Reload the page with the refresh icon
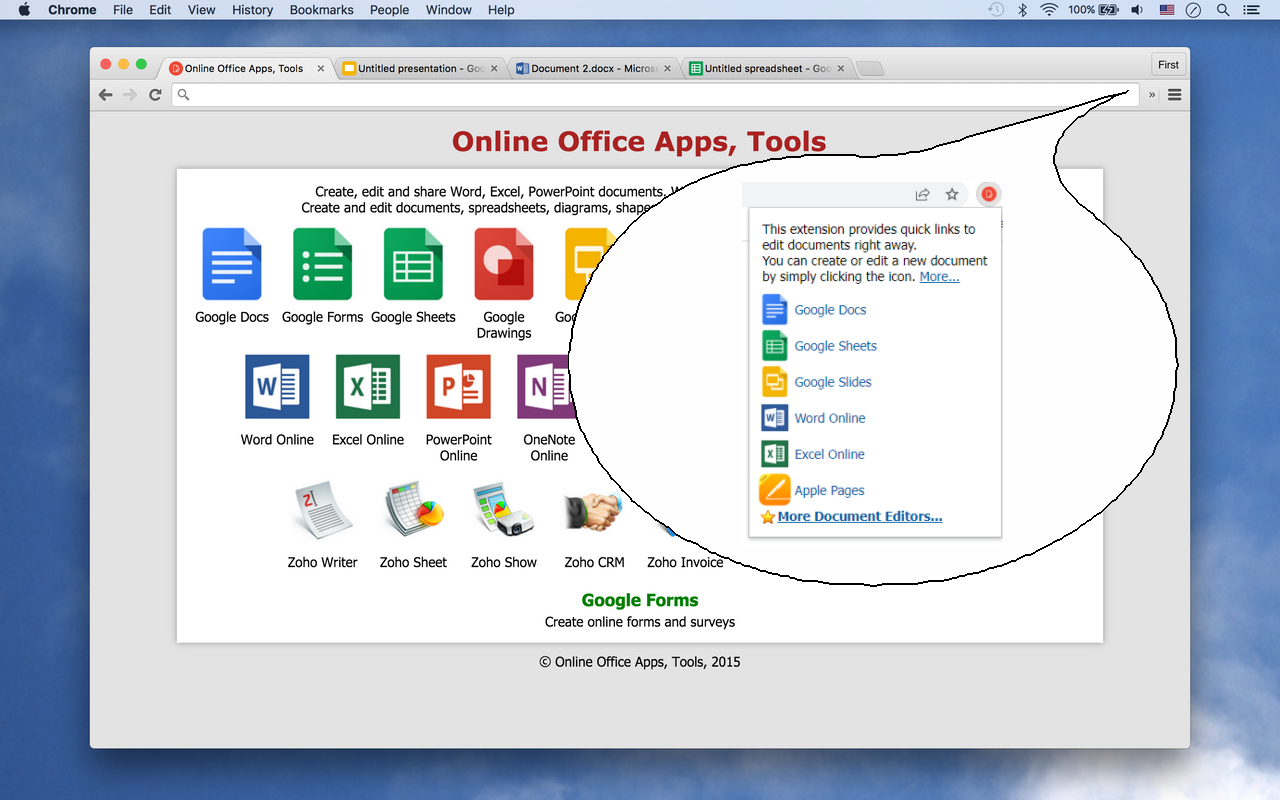The width and height of the screenshot is (1280, 800). [155, 95]
